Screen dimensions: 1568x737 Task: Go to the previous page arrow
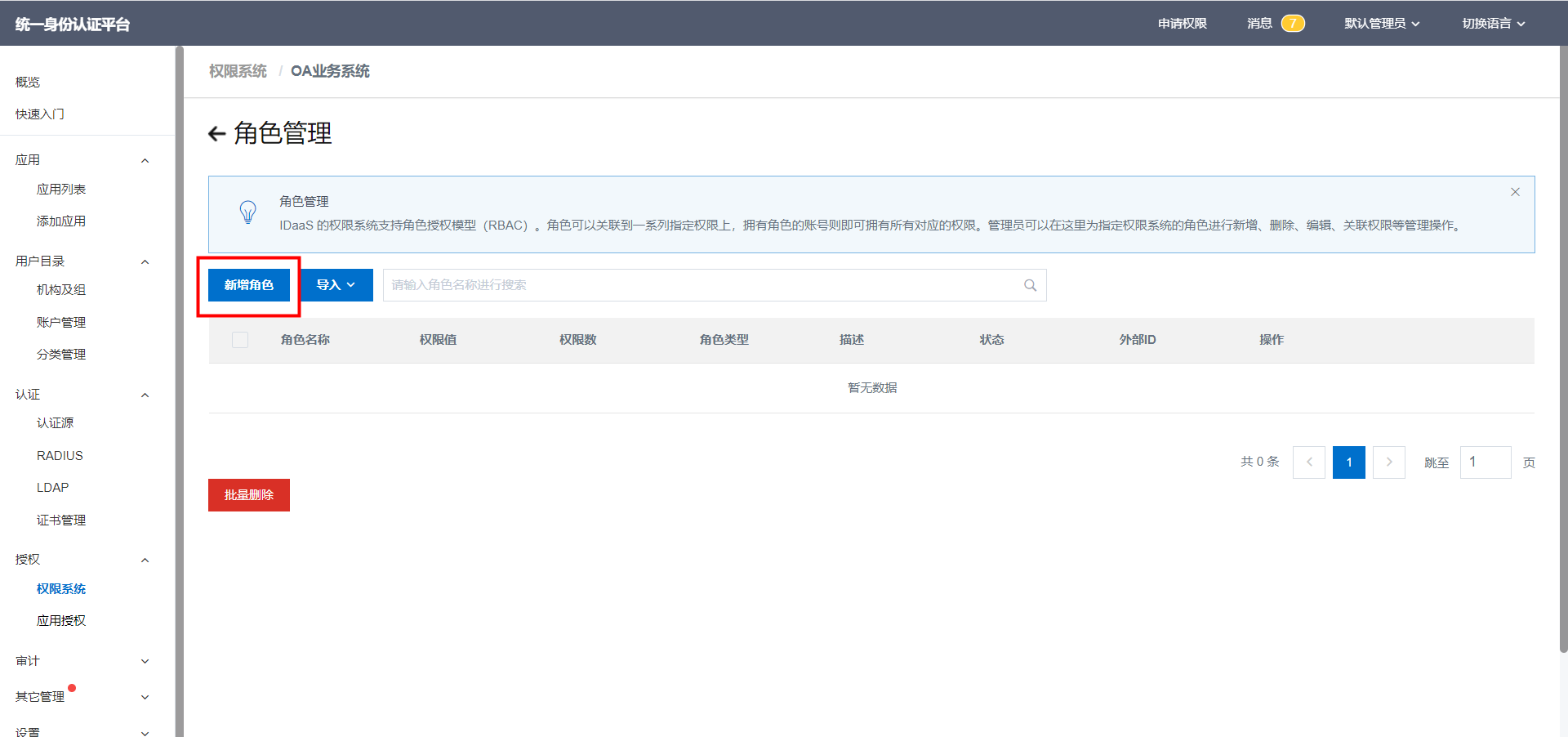(1309, 462)
